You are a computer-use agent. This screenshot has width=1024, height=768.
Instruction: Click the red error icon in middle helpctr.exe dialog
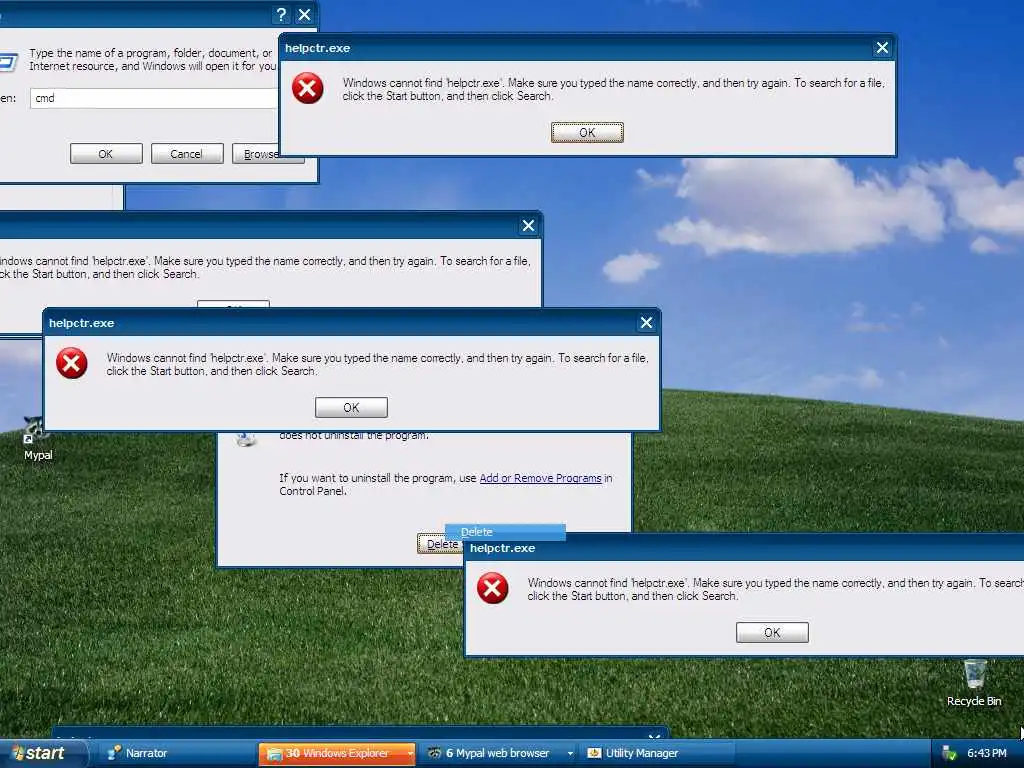(72, 363)
